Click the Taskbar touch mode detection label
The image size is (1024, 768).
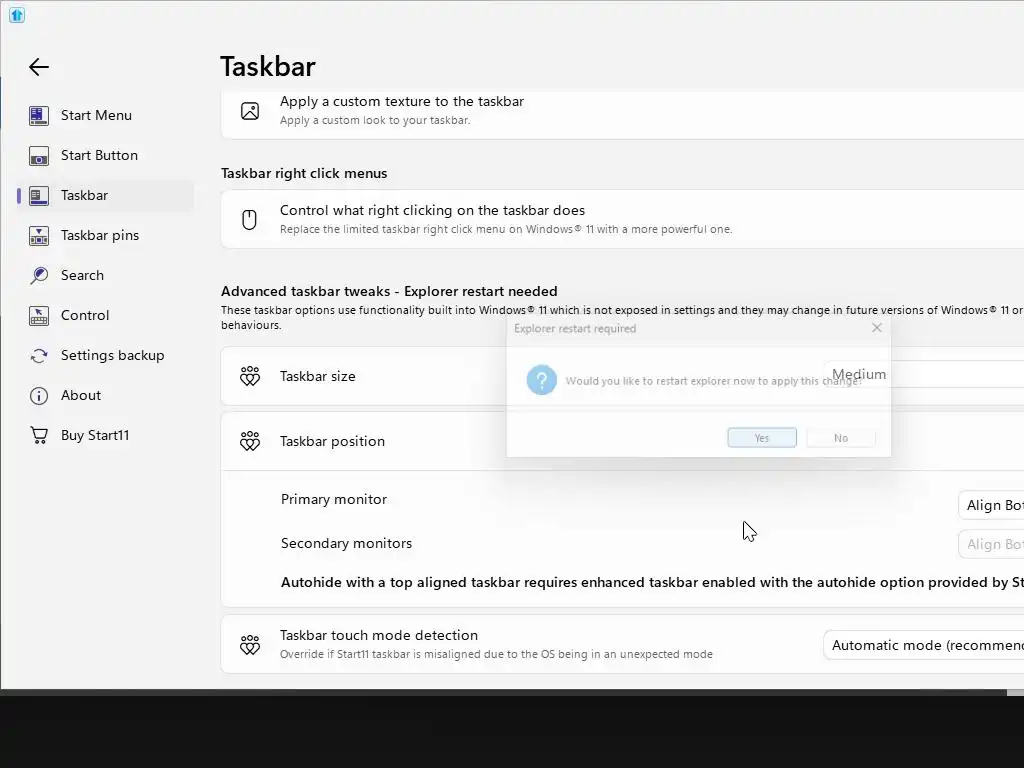[379, 635]
